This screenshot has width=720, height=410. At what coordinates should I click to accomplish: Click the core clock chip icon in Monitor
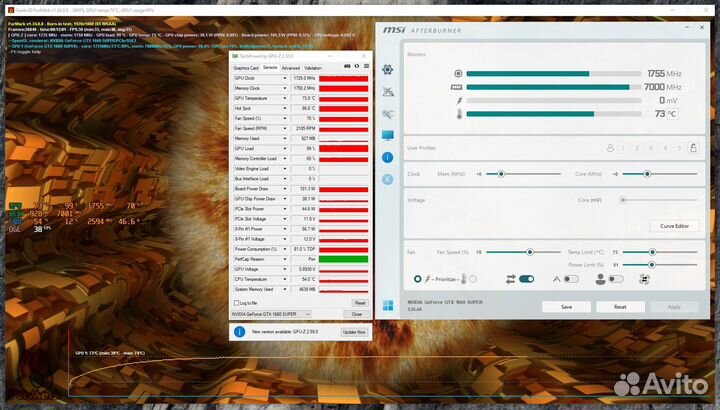pyautogui.click(x=458, y=73)
